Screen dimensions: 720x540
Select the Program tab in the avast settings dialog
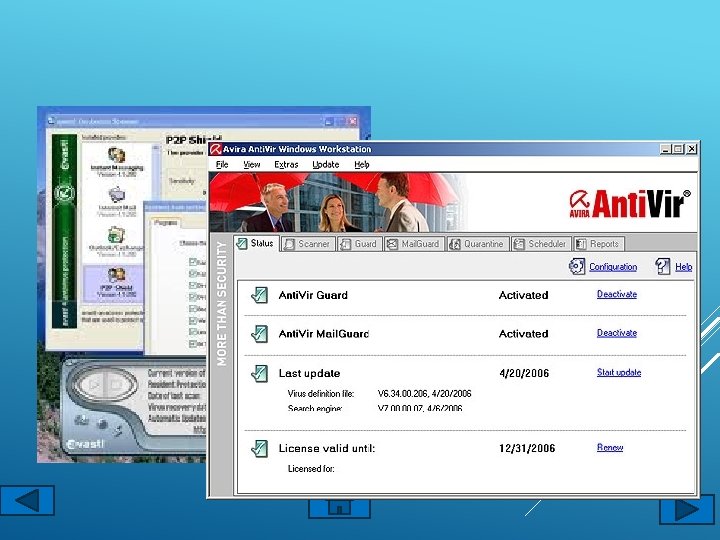[166, 223]
